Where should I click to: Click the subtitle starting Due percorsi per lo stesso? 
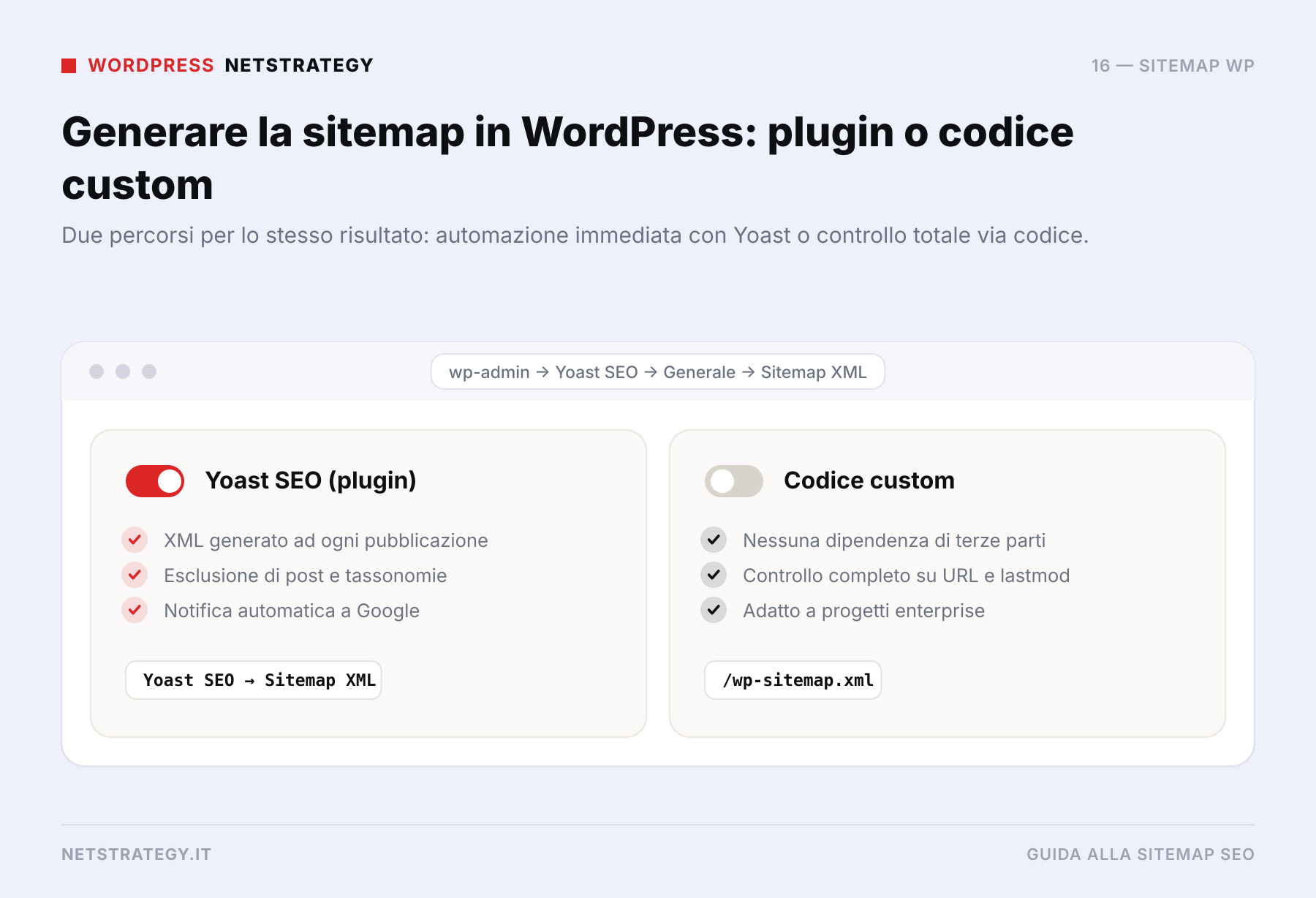tap(575, 235)
